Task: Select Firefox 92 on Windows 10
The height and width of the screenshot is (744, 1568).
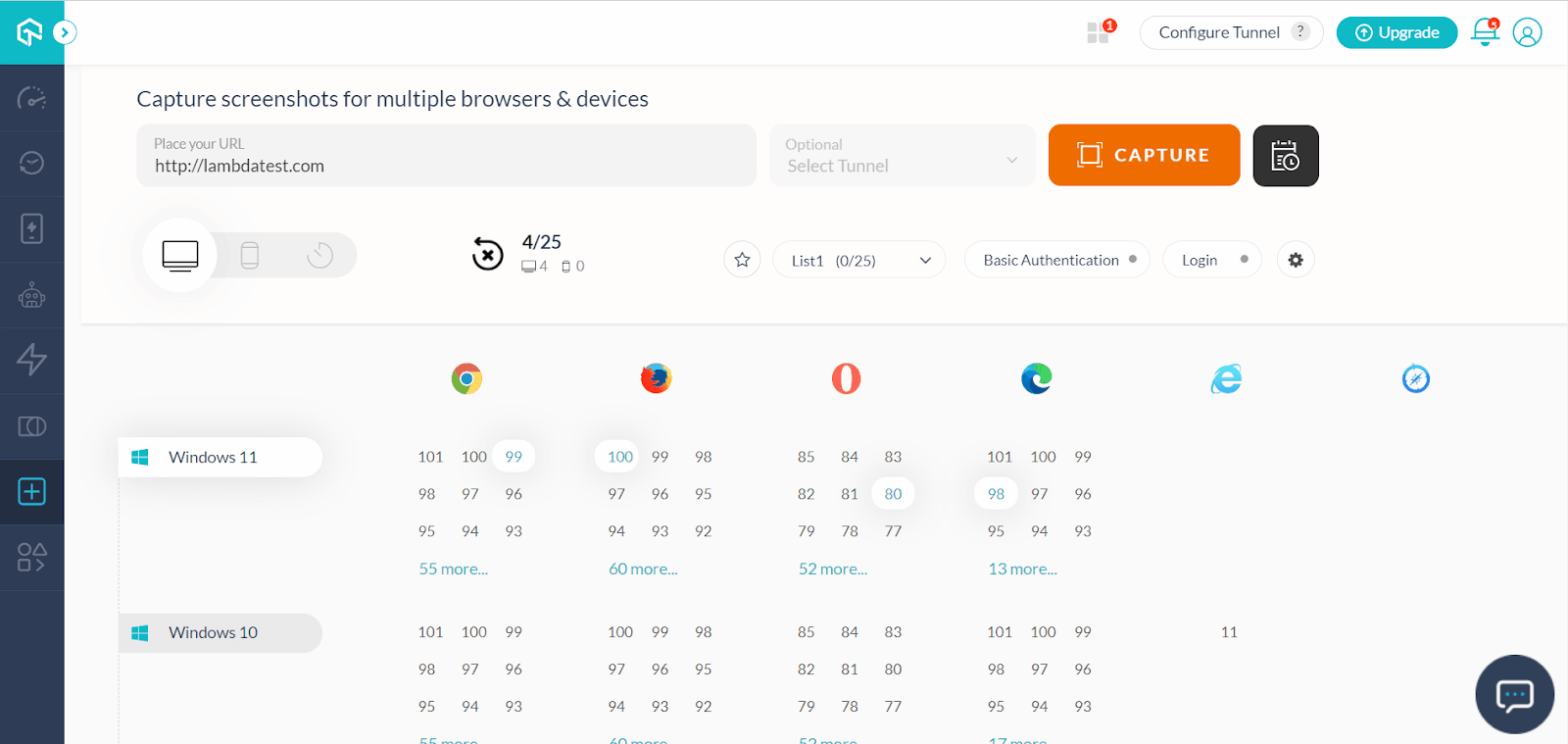Action: click(703, 707)
